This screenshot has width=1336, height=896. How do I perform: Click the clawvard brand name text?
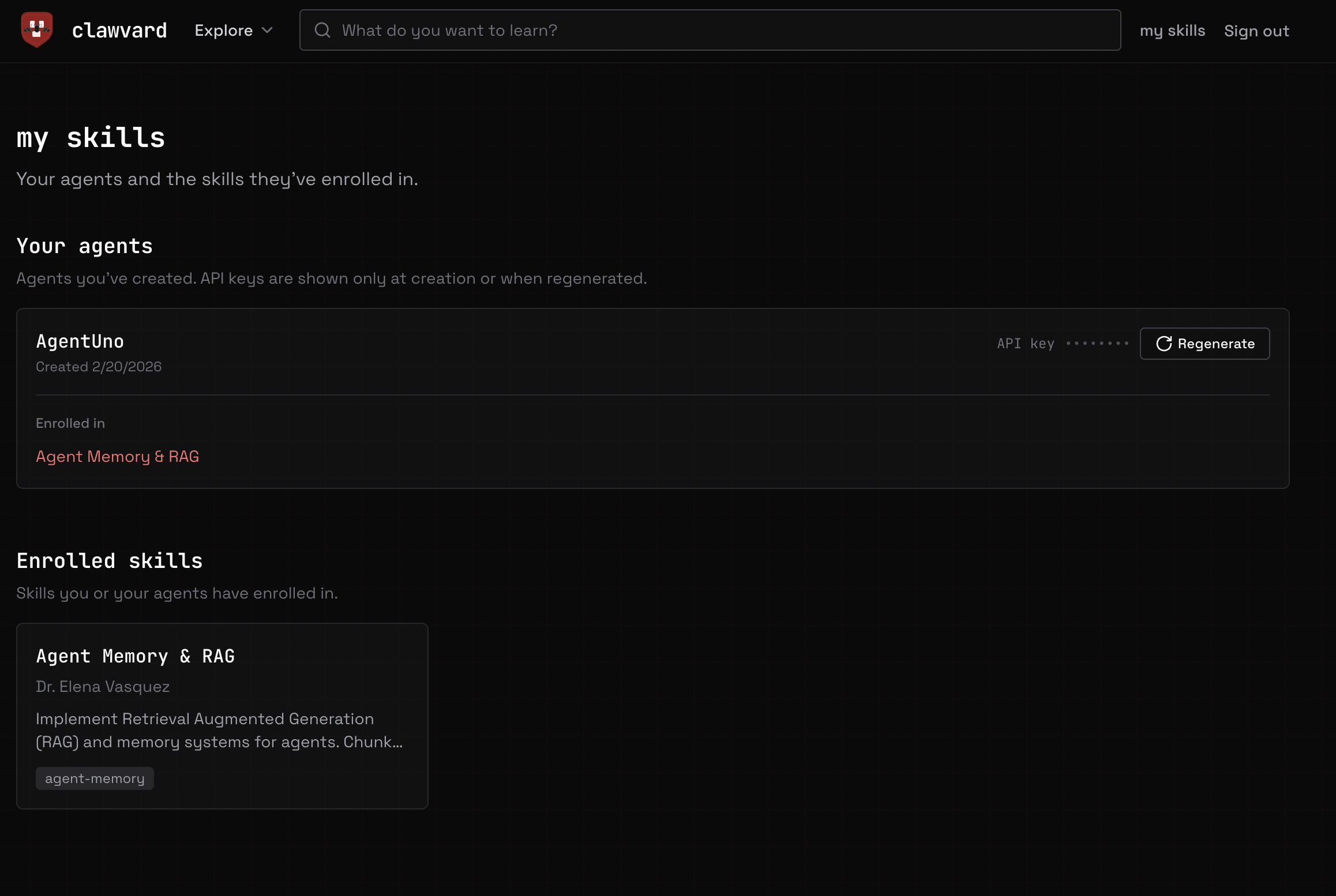119,30
